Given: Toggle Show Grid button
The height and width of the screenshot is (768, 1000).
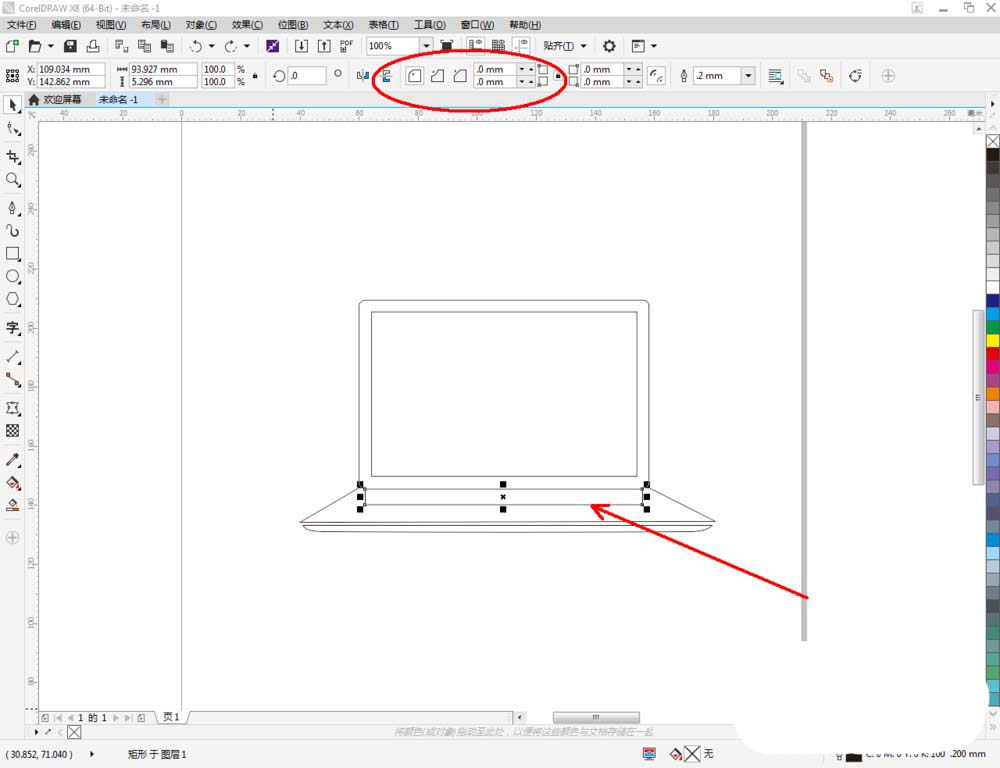Looking at the screenshot, I should (498, 46).
